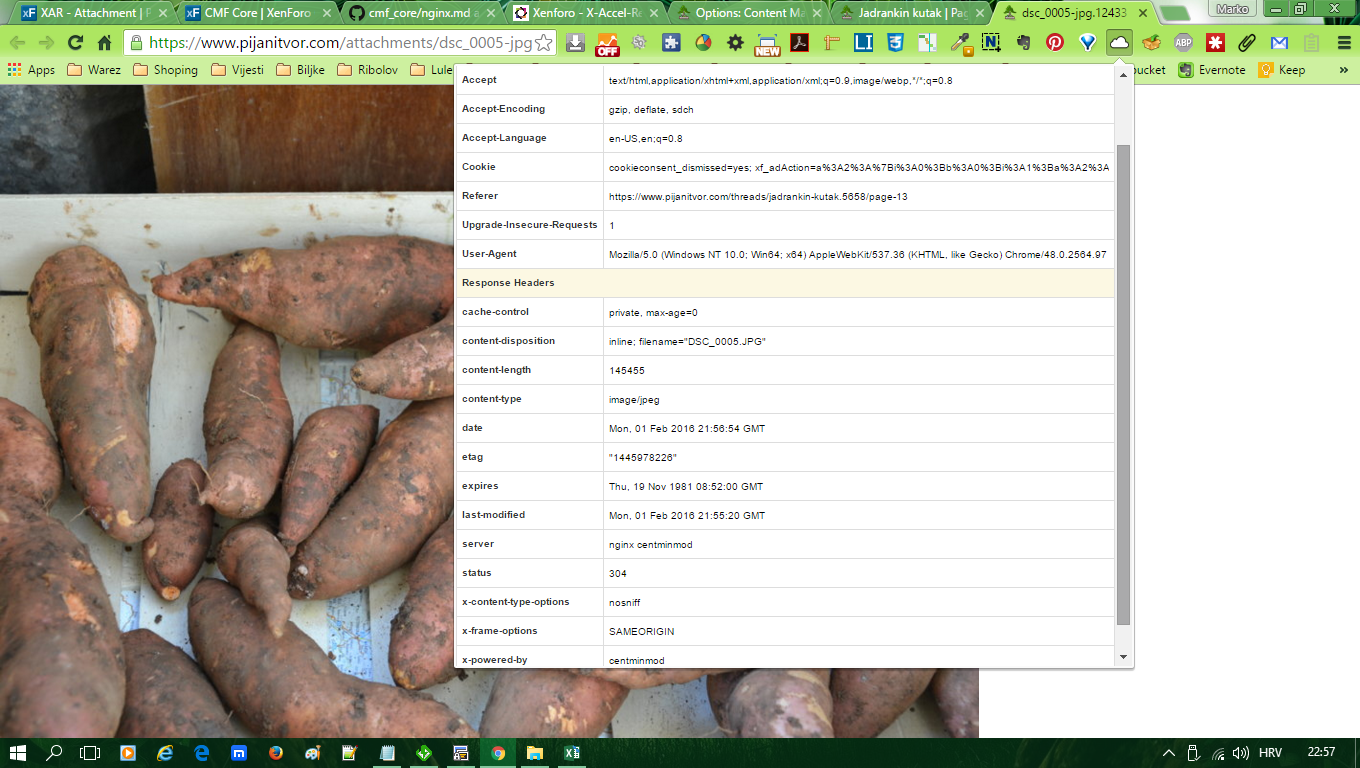Click the headers popup scrollbar thumb

point(1123,384)
